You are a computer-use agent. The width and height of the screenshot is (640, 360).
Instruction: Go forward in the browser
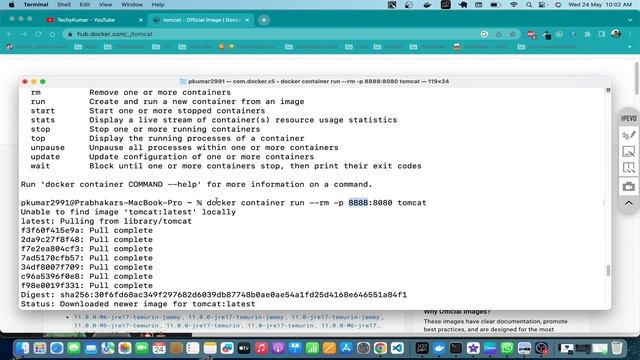[24, 34]
